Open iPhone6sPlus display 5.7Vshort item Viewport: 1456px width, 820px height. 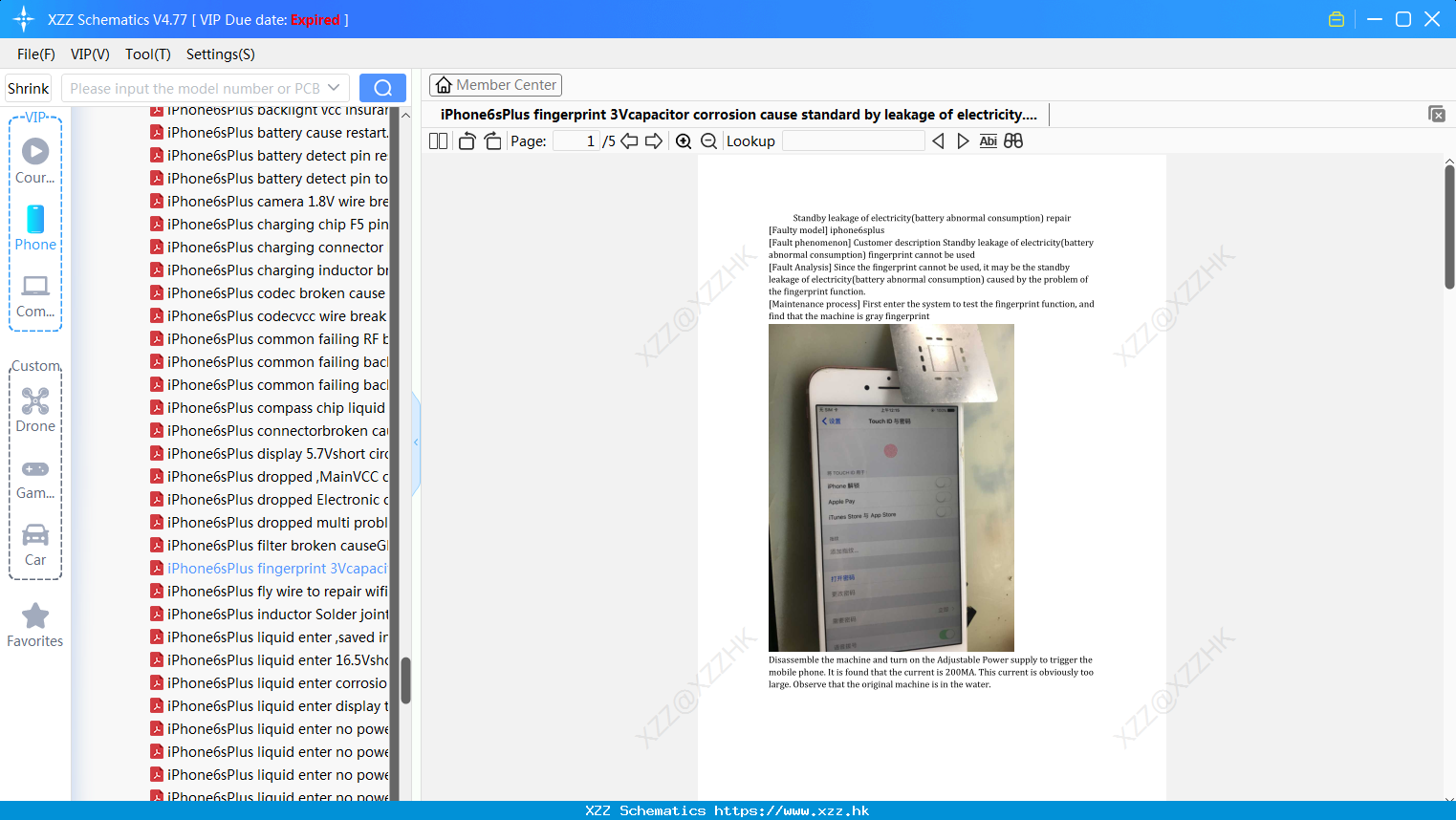coord(270,454)
